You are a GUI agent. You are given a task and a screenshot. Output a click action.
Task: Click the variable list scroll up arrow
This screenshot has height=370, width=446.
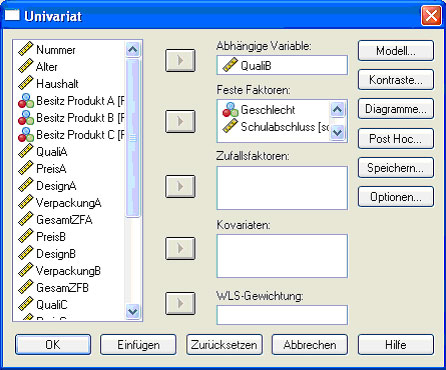click(x=133, y=50)
